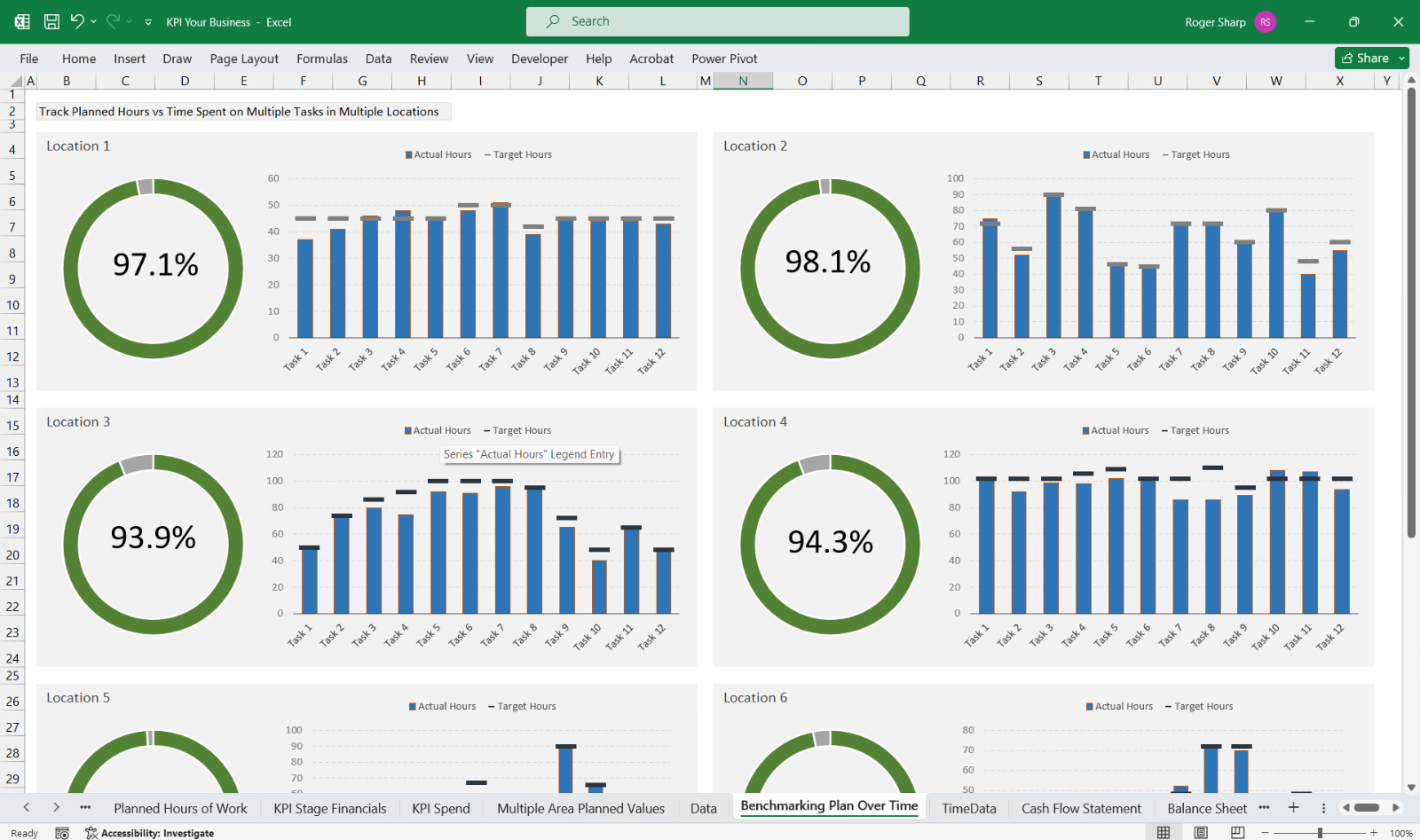Click the Save icon in title bar
The width and height of the screenshot is (1420, 840).
[51, 21]
